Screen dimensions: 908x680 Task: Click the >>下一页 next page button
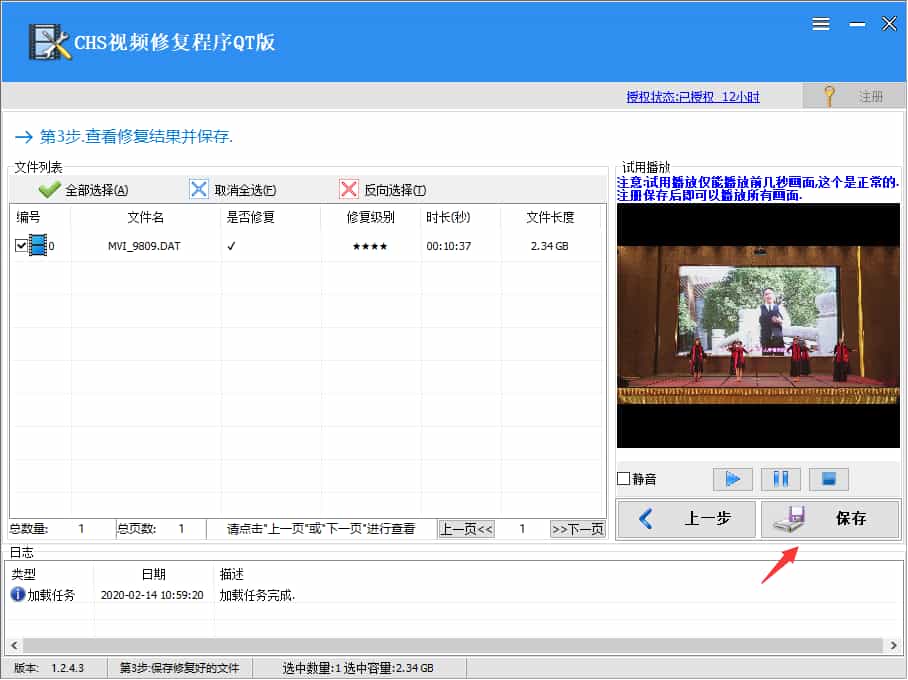tap(578, 529)
